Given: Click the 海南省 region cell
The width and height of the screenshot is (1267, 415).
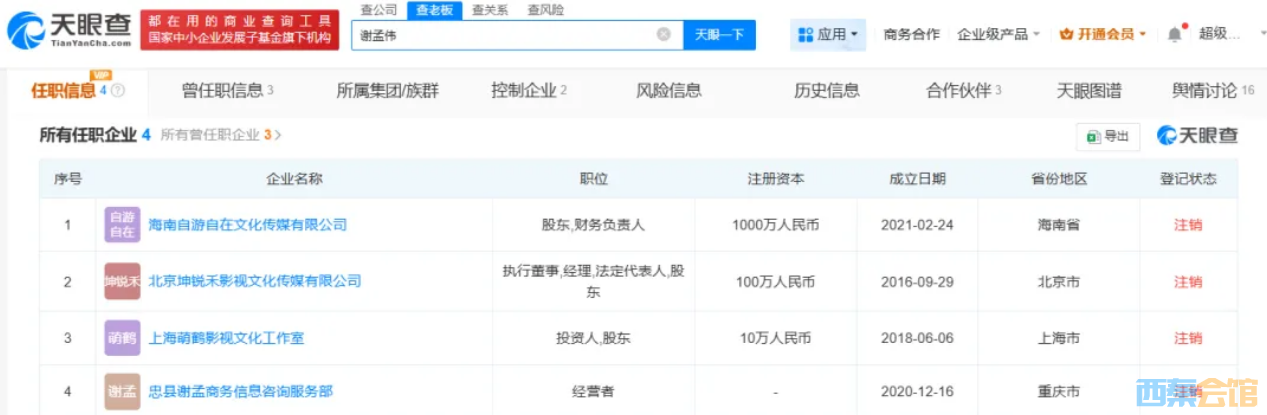Looking at the screenshot, I should [x=1059, y=225].
